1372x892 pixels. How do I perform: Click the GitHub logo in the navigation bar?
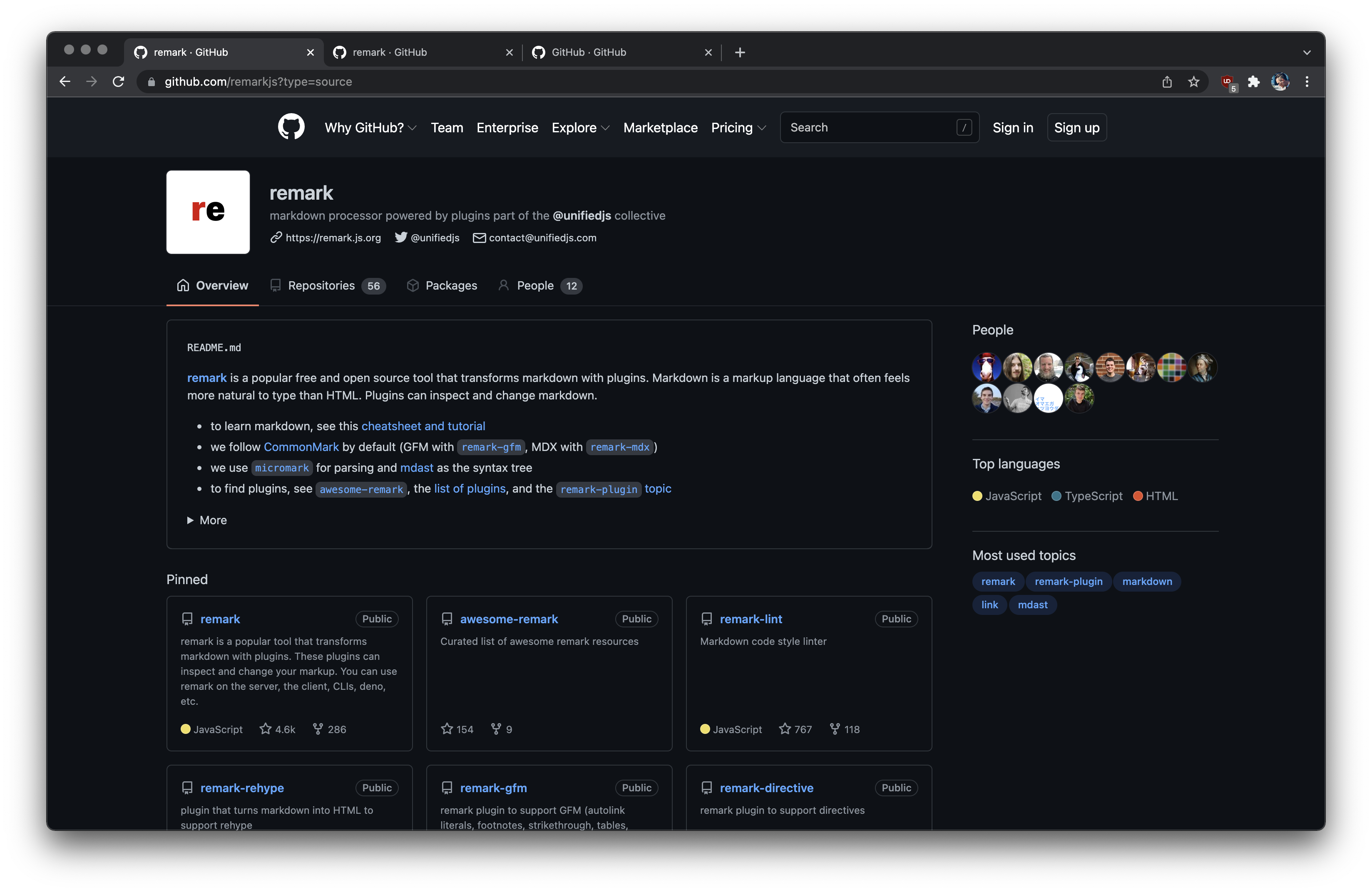pos(291,127)
